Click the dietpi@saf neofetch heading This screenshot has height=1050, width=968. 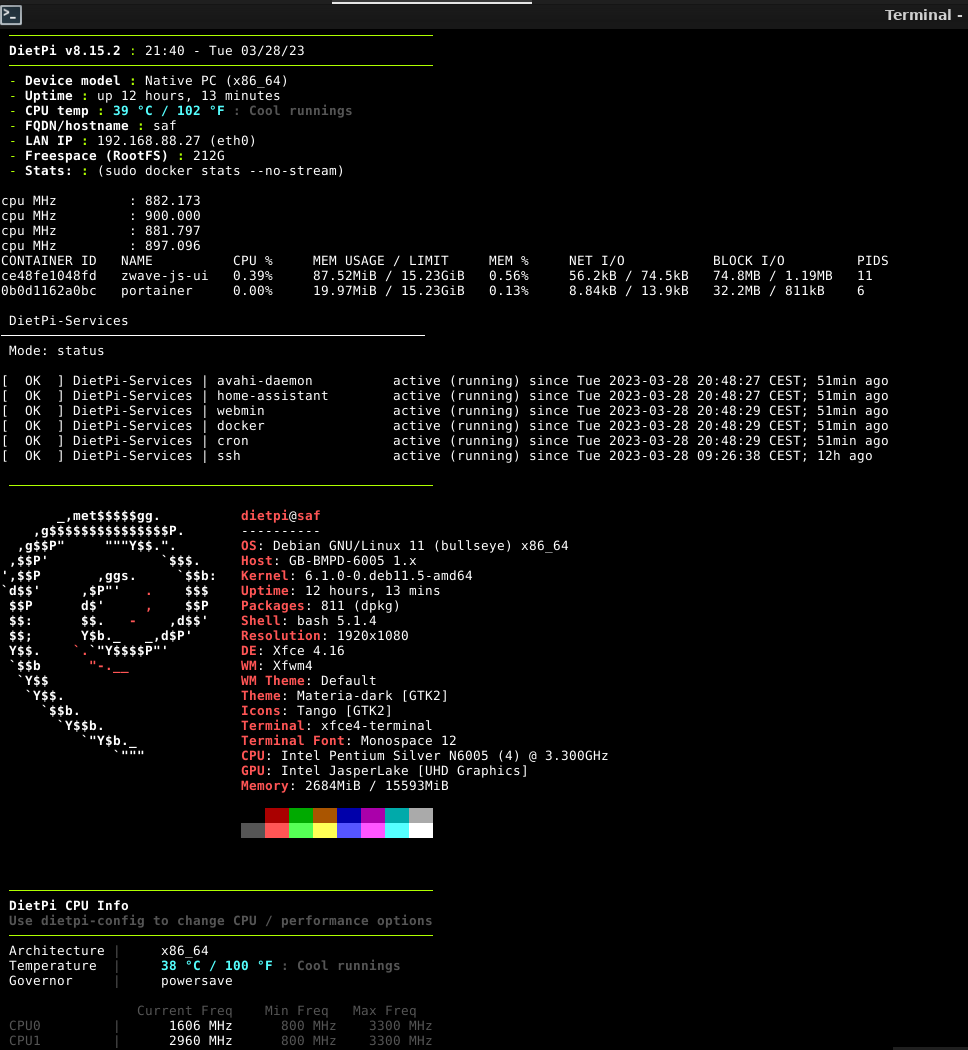(x=280, y=516)
